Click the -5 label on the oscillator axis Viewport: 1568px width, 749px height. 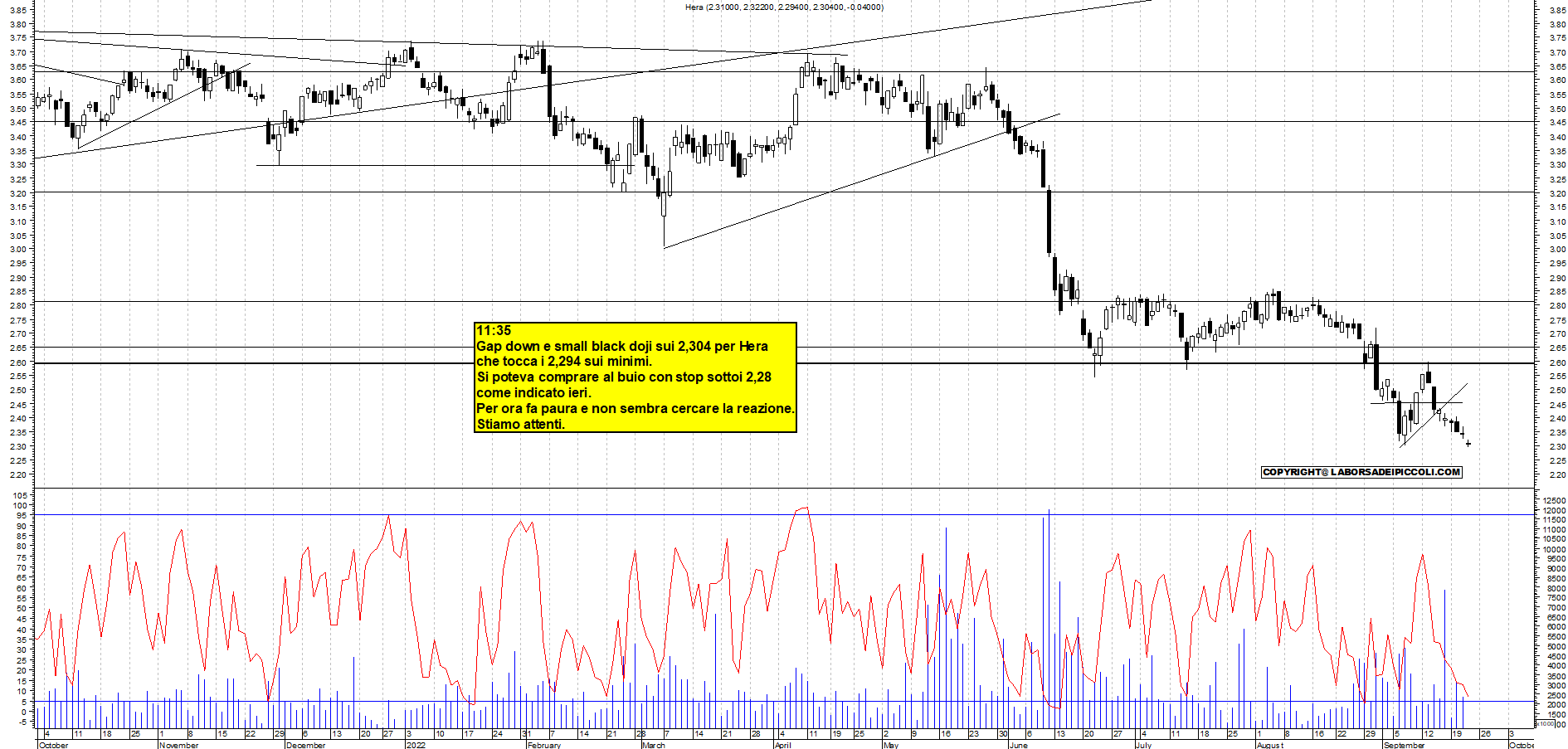(22, 722)
